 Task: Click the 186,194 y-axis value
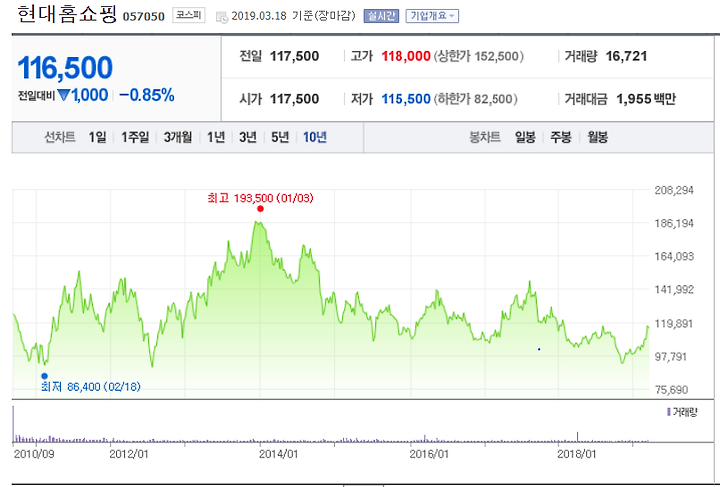tap(674, 224)
